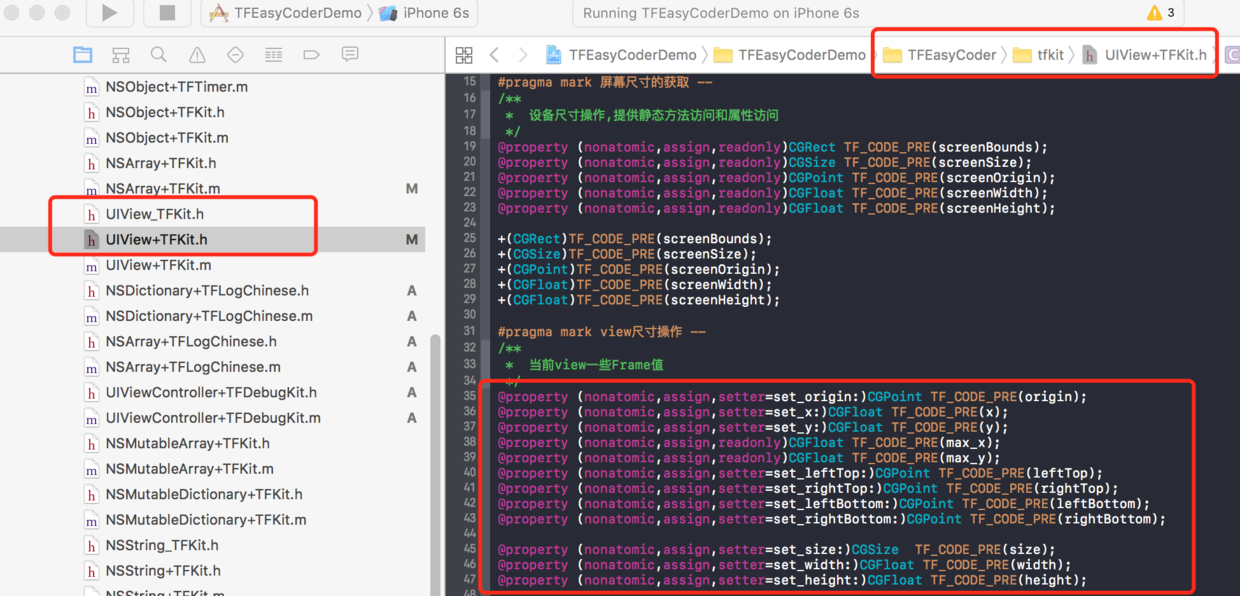Show the Debug navigator
Screen dimensions: 1240x596
tap(273, 55)
